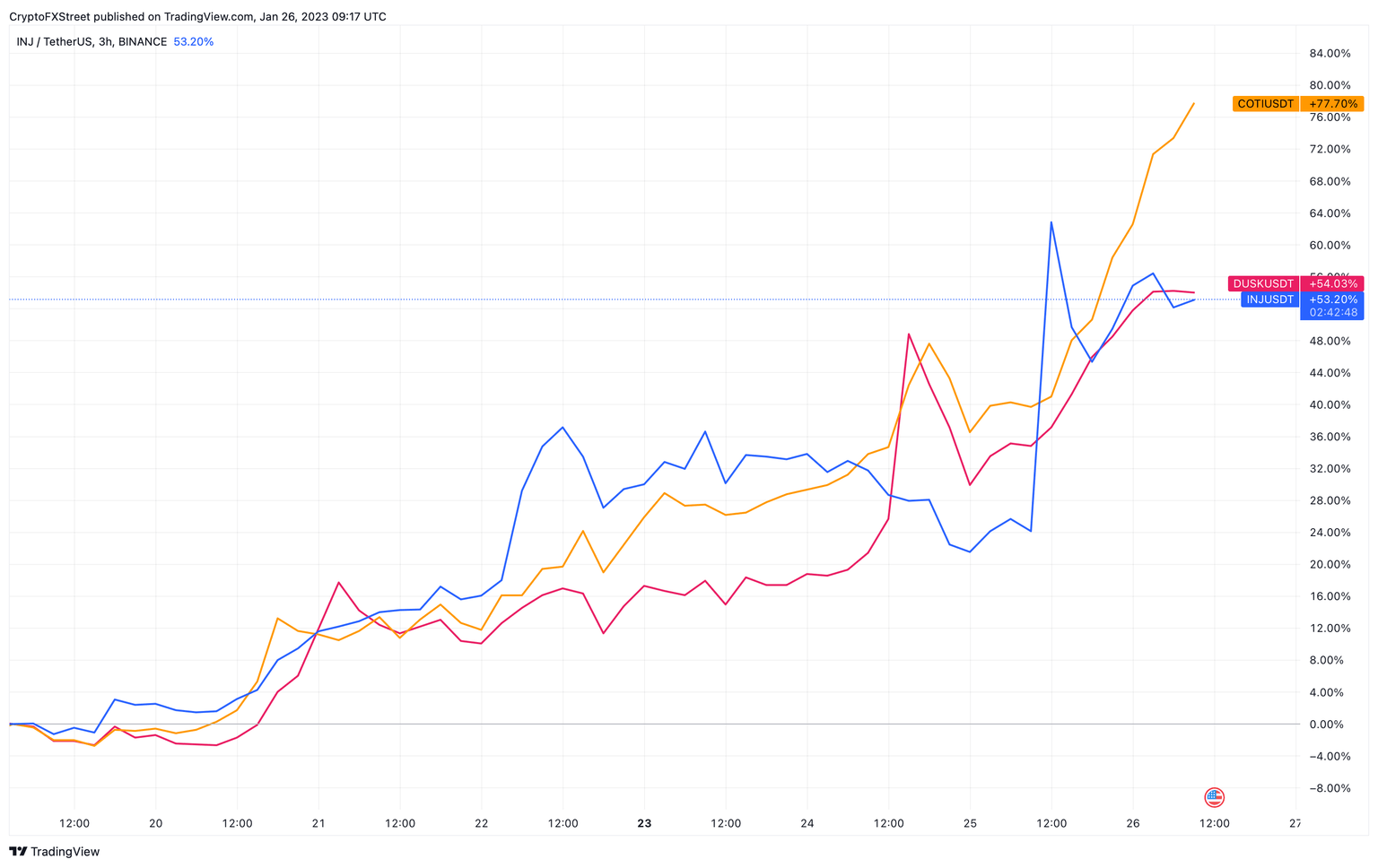The height and width of the screenshot is (868, 1378).
Task: Click the 53.20% value in top legend
Action: (x=193, y=41)
